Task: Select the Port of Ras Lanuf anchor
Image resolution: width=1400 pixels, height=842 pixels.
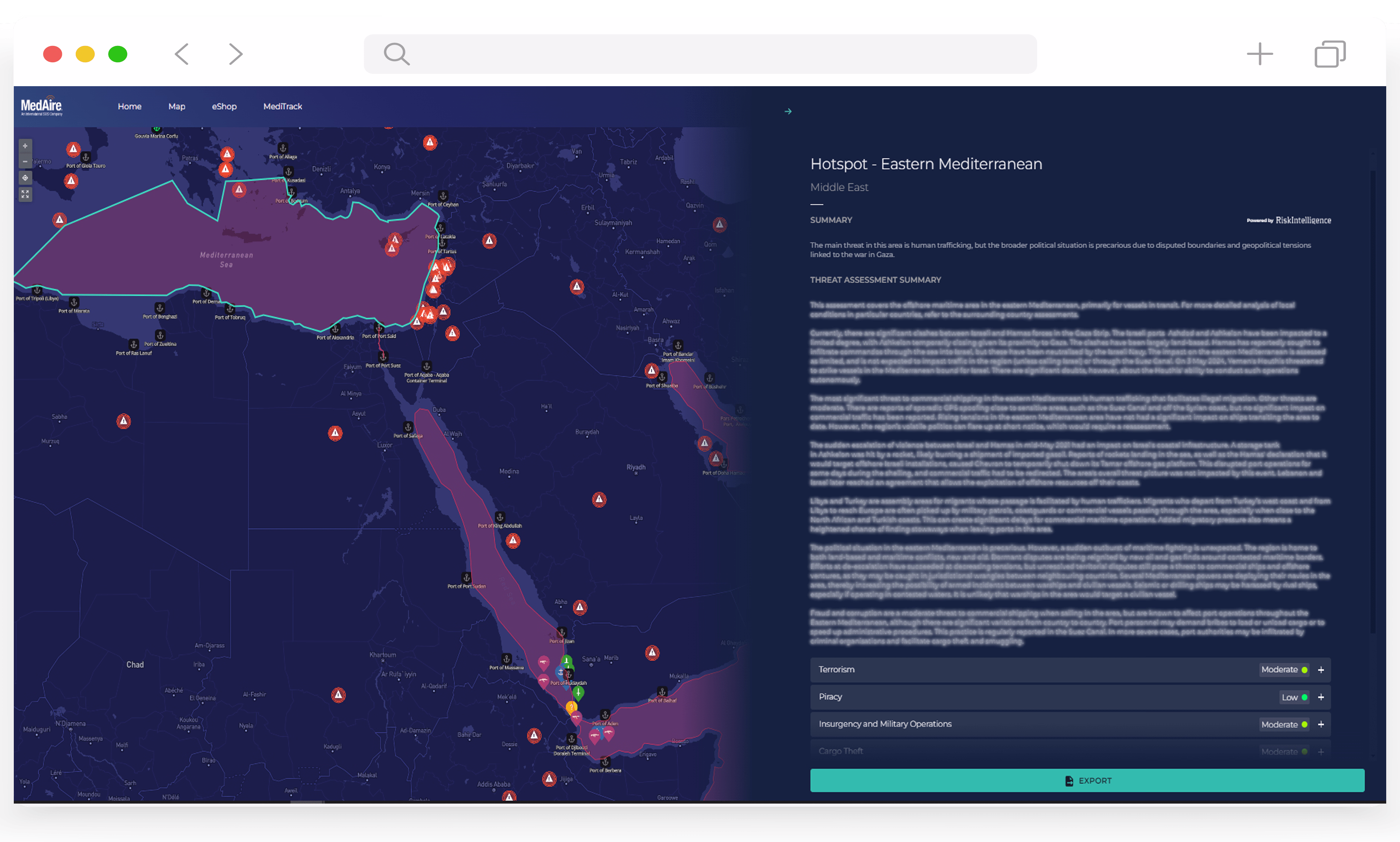Action: [134, 344]
